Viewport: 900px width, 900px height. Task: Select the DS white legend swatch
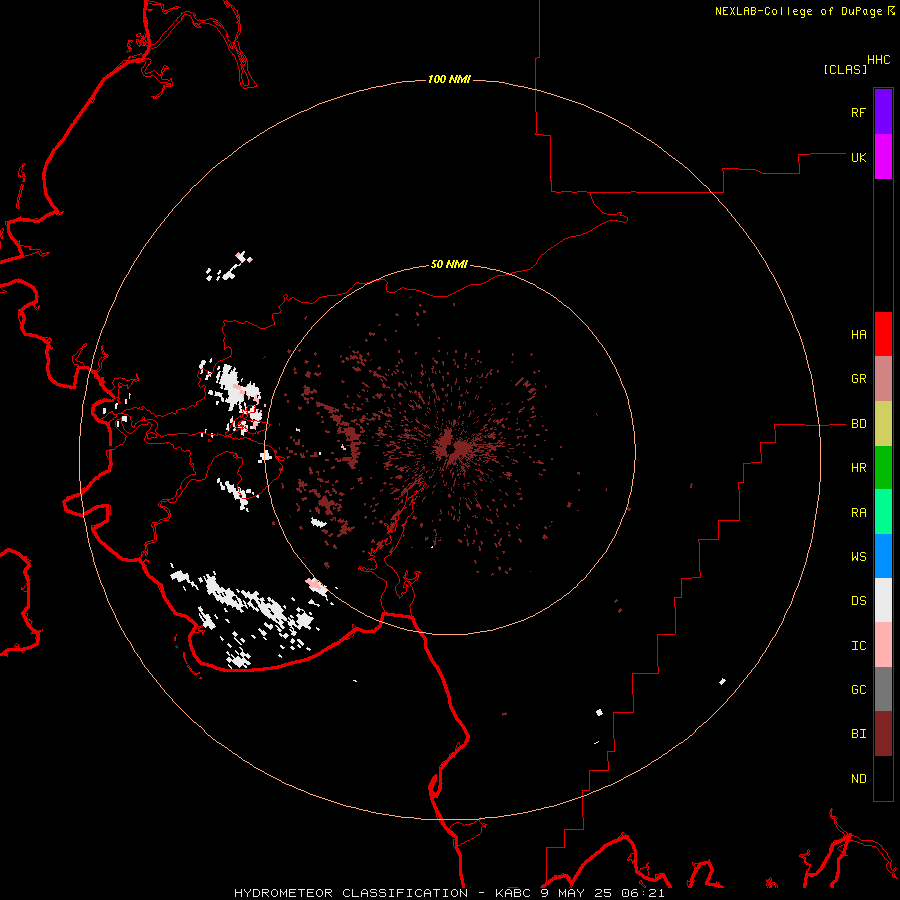[x=883, y=600]
